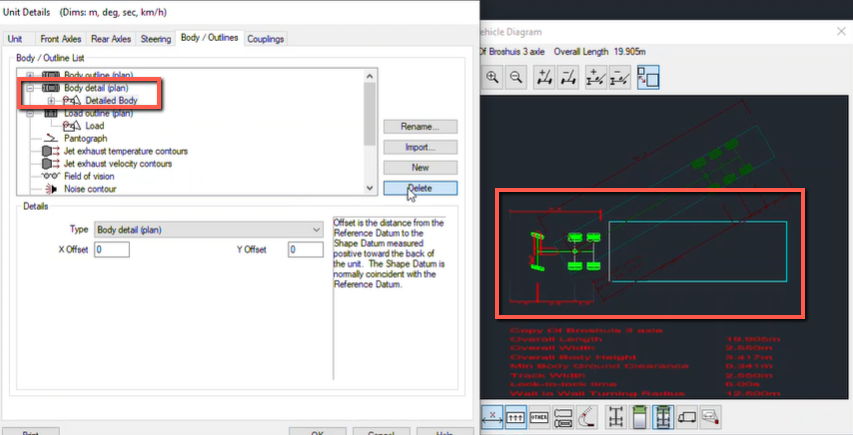Click the Import... button
853x435 pixels.
click(x=420, y=147)
